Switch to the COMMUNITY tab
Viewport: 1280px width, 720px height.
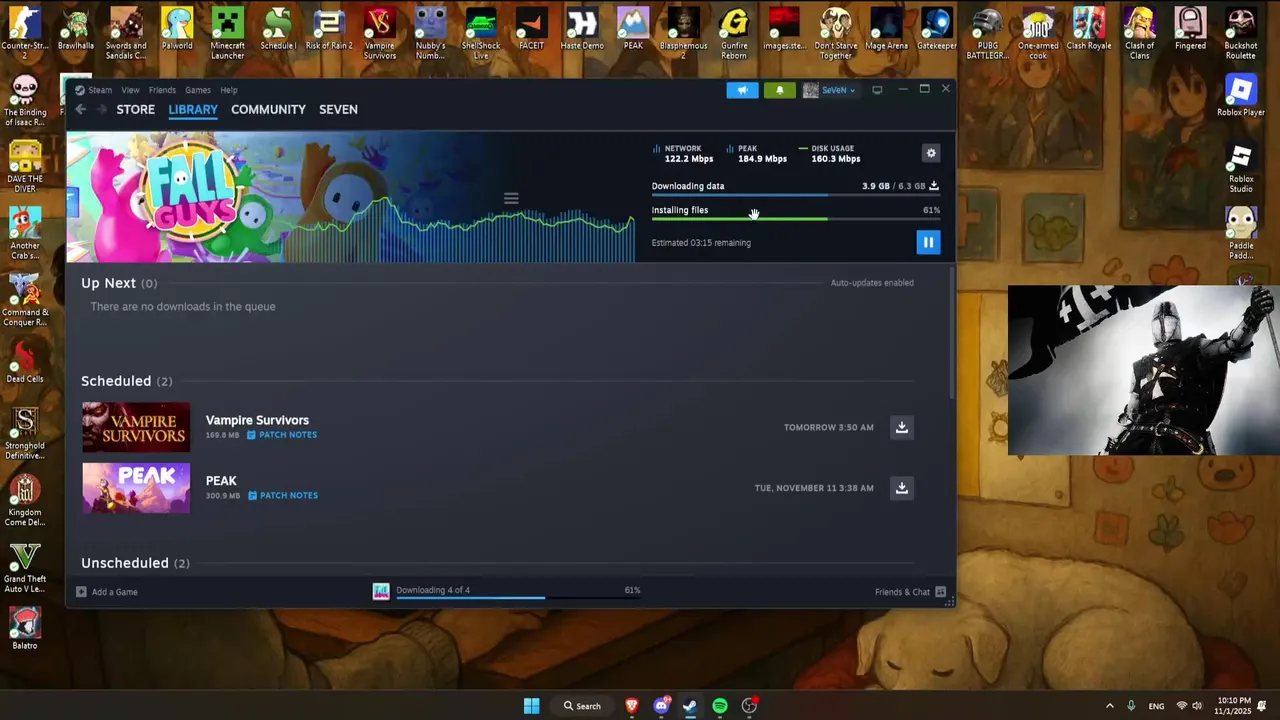[268, 109]
